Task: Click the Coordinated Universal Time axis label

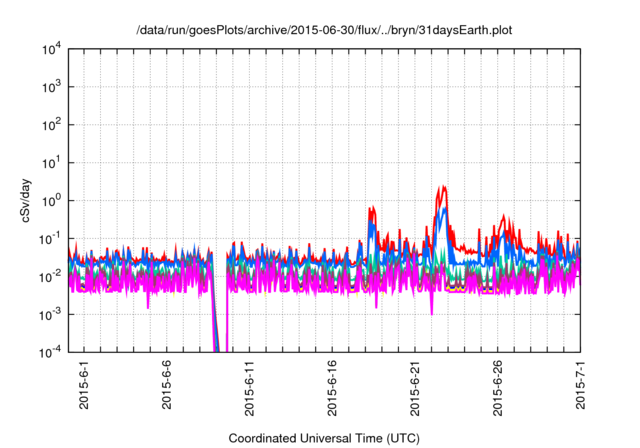Action: [324, 439]
